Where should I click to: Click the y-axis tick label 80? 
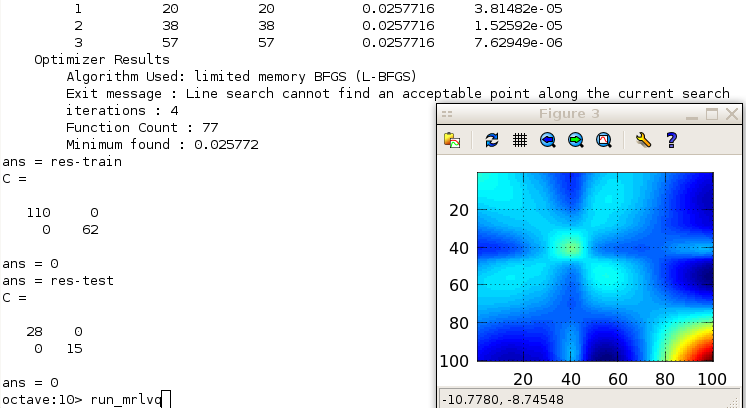coord(460,324)
